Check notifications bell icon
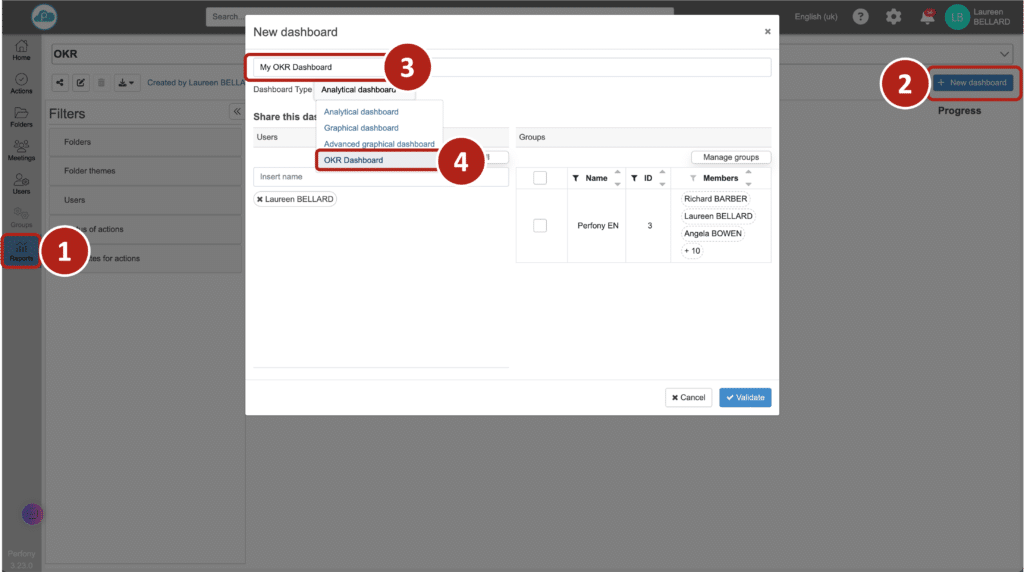1024x572 pixels. [x=927, y=17]
